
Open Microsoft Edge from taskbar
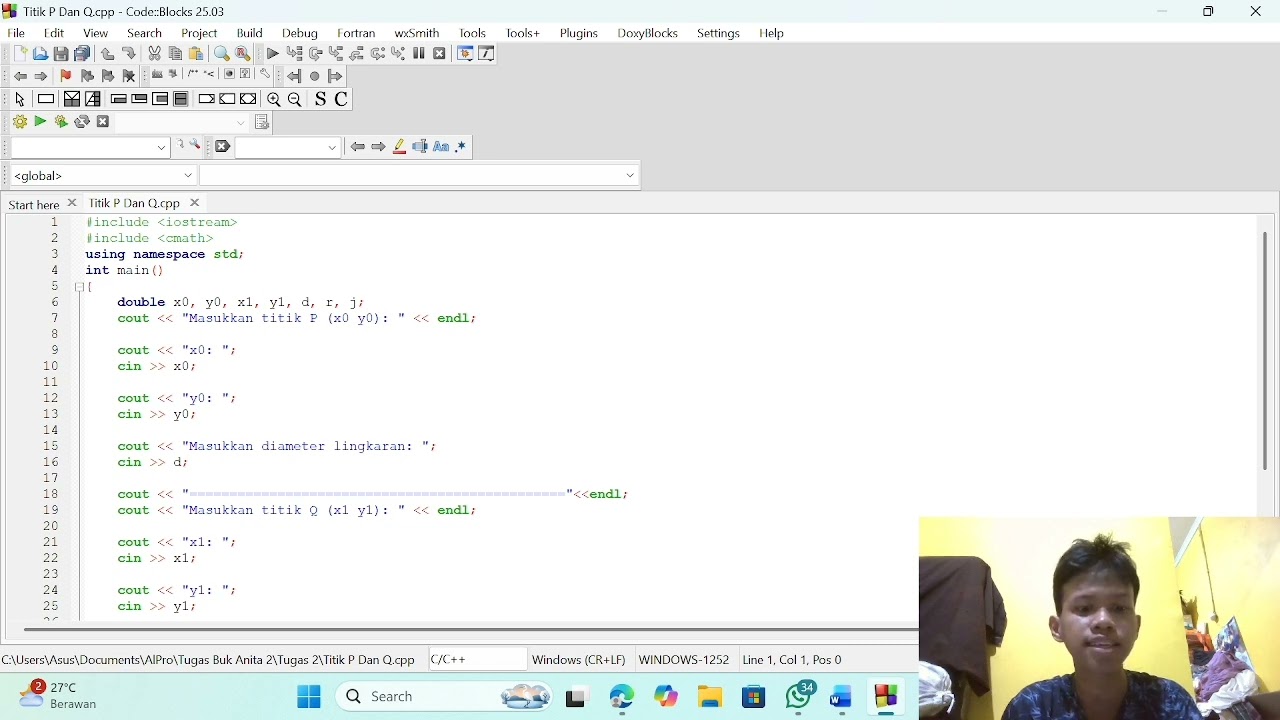pos(622,697)
